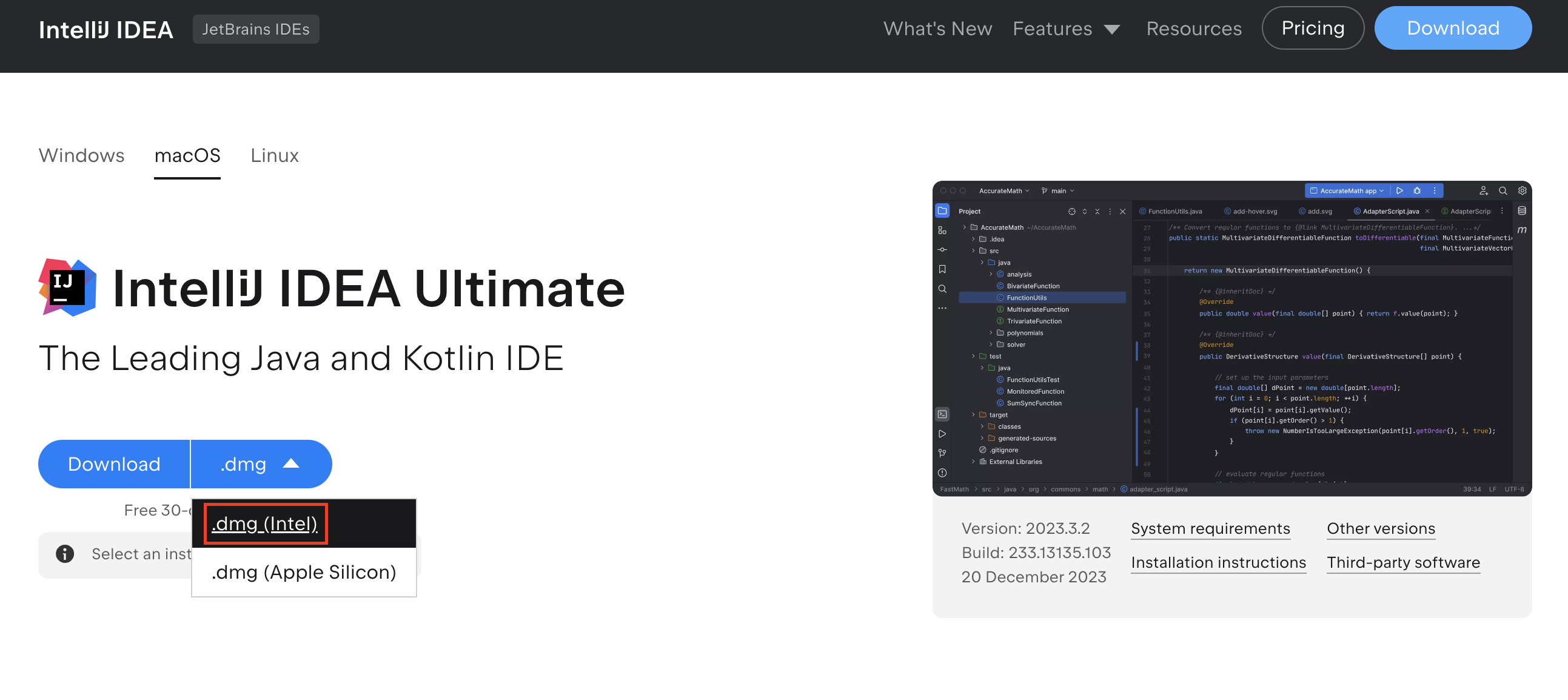Open the JetBrains IDEs badge

pyautogui.click(x=256, y=29)
